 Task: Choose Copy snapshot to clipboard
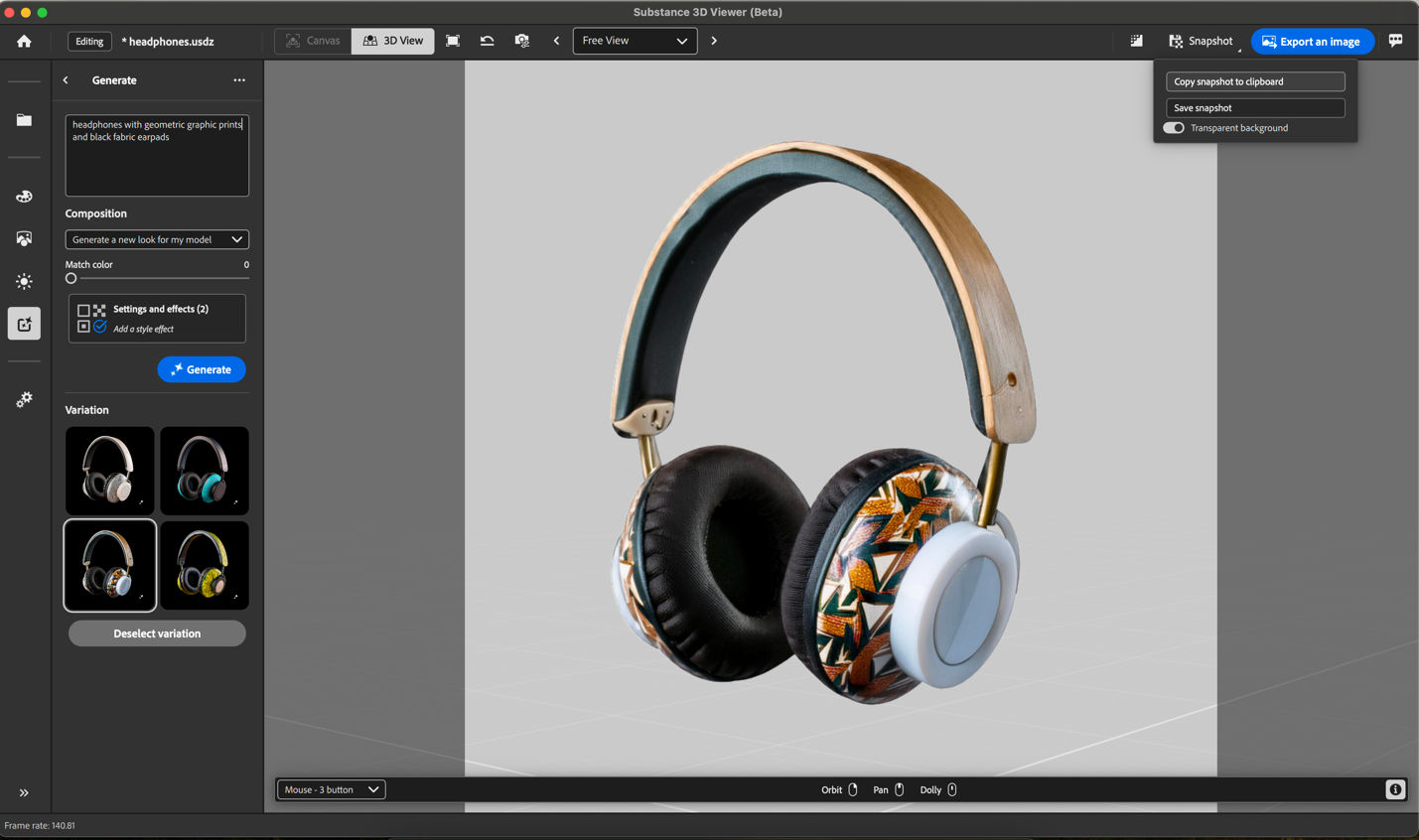tap(1255, 81)
